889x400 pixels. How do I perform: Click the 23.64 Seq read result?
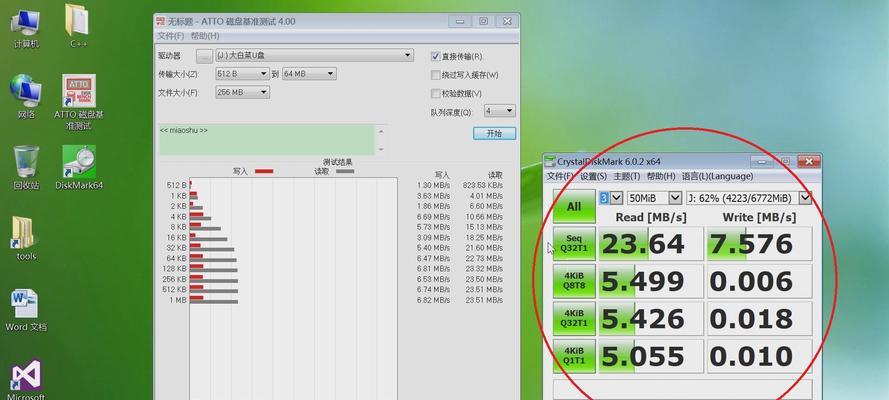click(651, 244)
